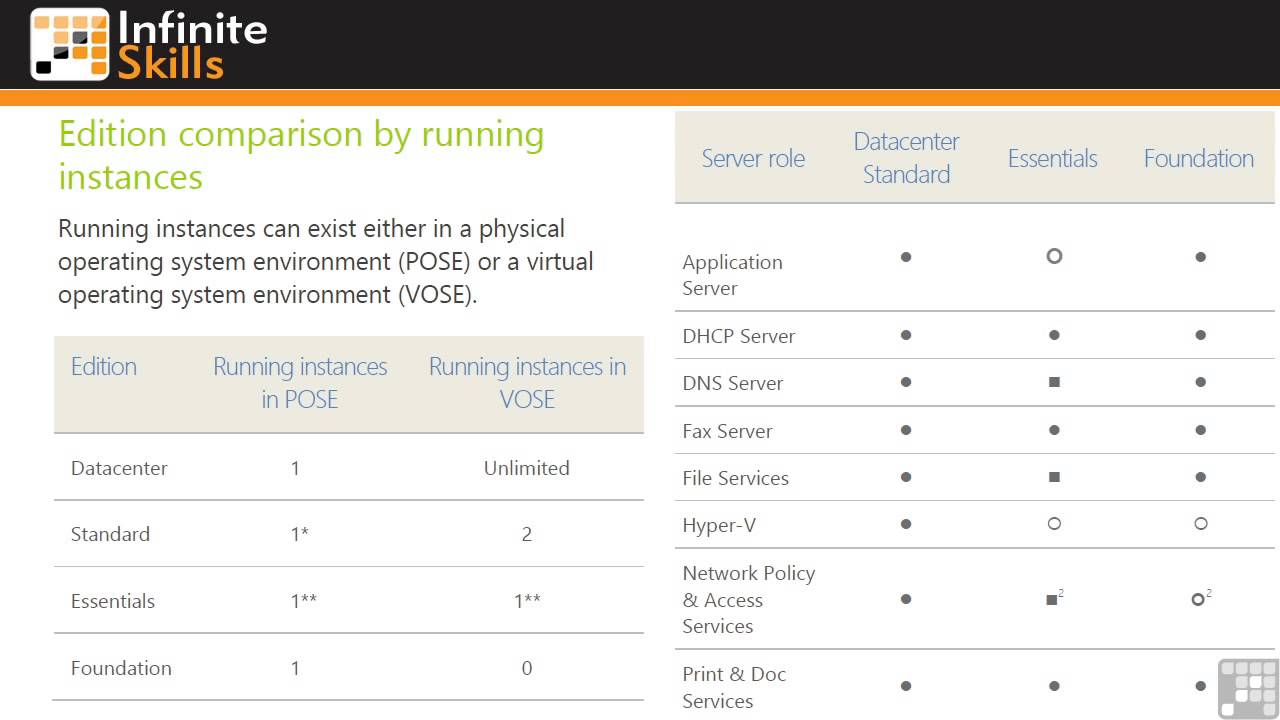Screen dimensions: 1280x720
Task: Click the 'Unlimited' VOSE value
Action: pyautogui.click(x=527, y=468)
